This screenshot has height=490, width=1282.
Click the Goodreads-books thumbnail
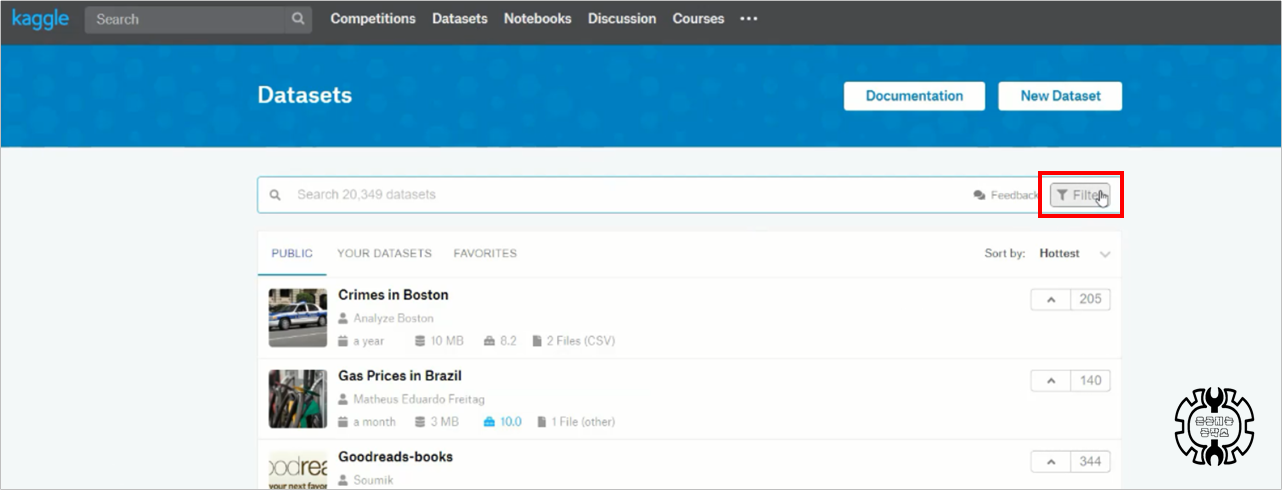coord(298,470)
